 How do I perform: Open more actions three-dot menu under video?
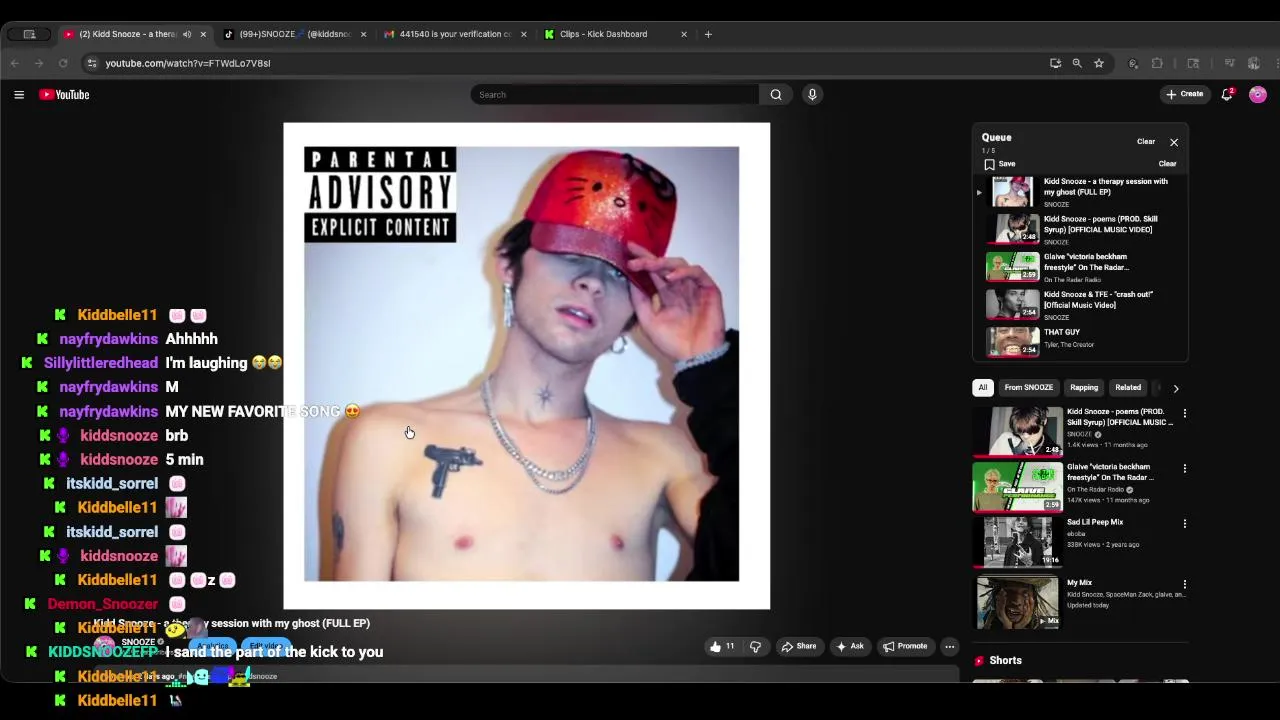click(x=950, y=646)
